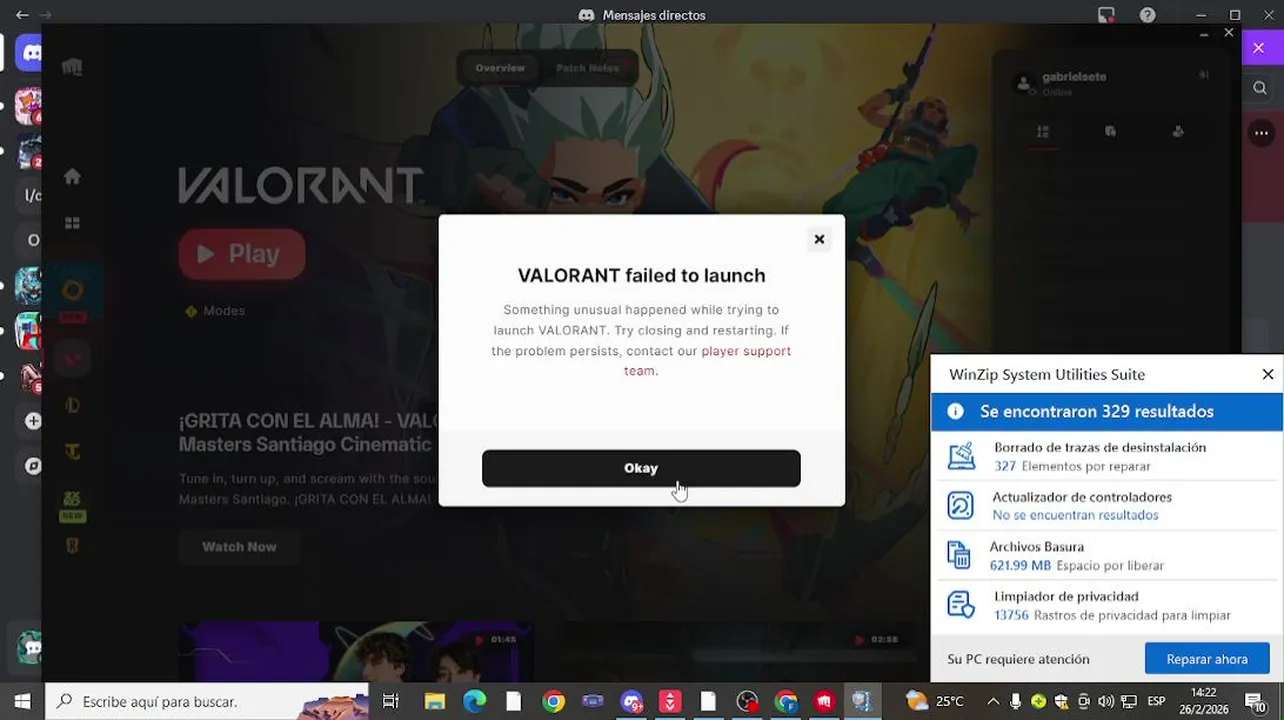Open Discord discover servers compass icon
Screen dimensions: 1284x720
click(x=33, y=466)
